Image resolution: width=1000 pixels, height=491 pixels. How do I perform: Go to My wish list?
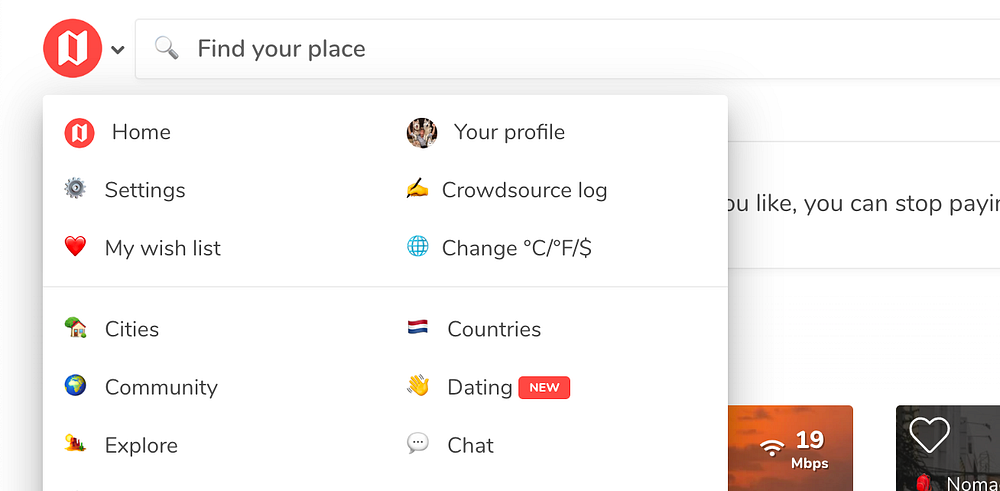point(163,248)
